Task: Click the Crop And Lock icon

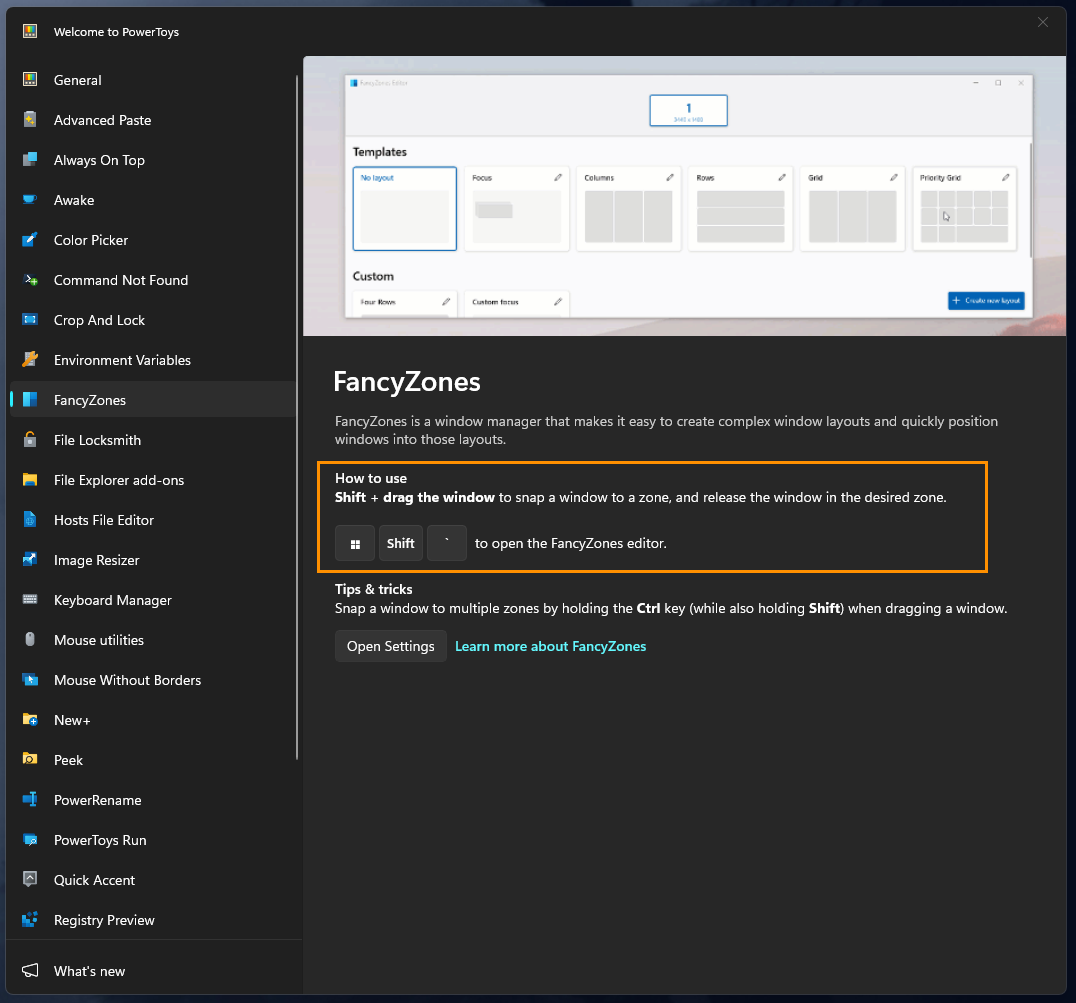Action: coord(30,320)
